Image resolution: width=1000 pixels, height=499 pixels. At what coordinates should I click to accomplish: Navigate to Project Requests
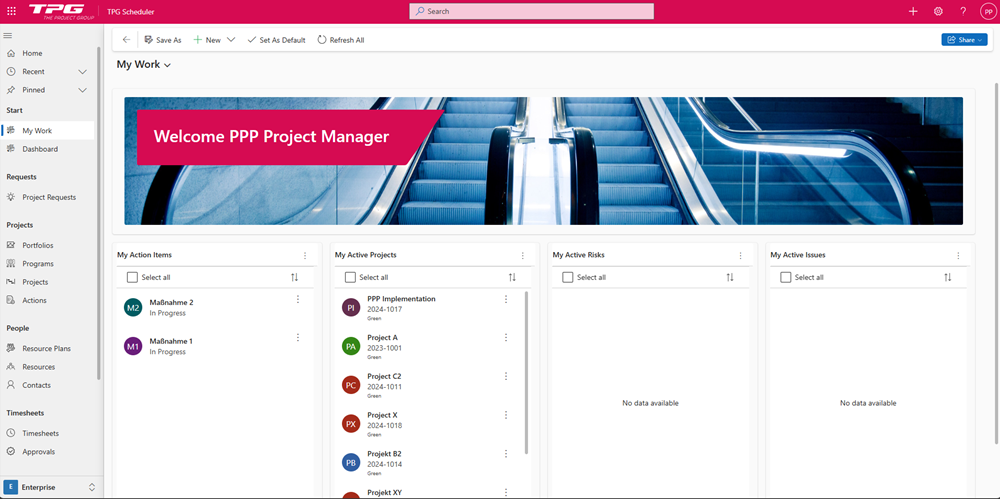click(x=49, y=197)
